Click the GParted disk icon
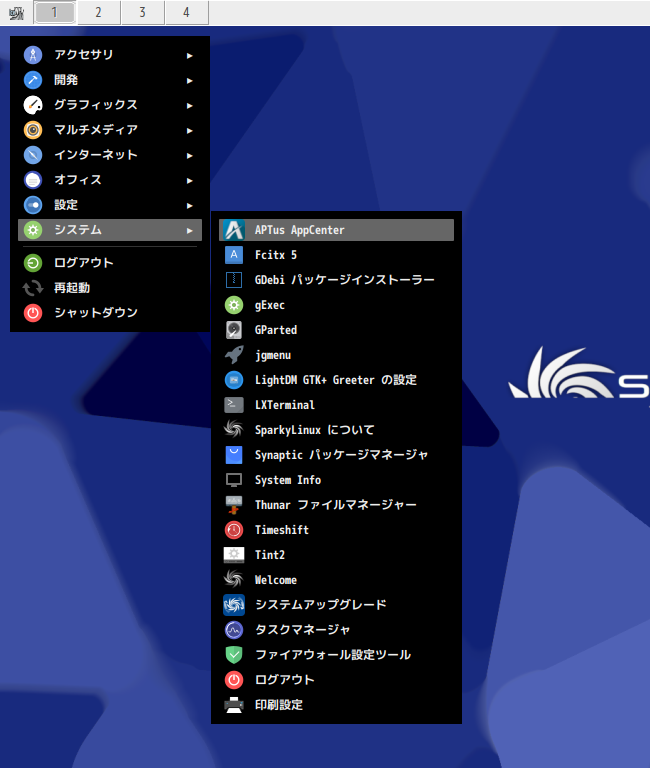This screenshot has width=650, height=768. pyautogui.click(x=234, y=330)
